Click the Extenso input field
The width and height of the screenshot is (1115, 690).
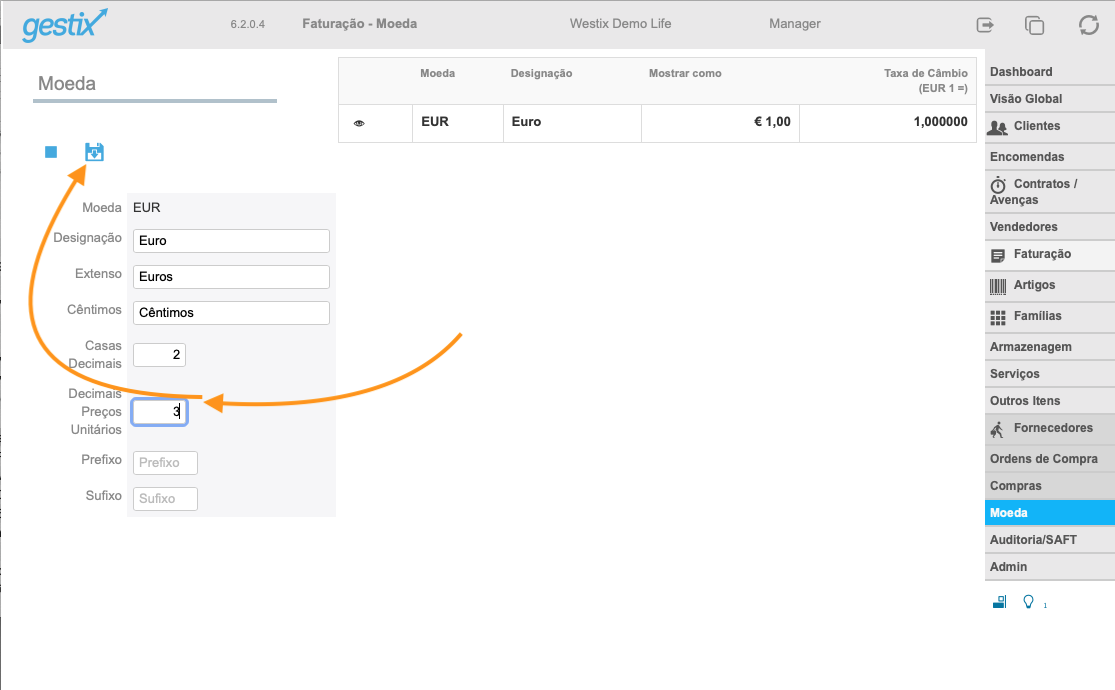[231, 277]
